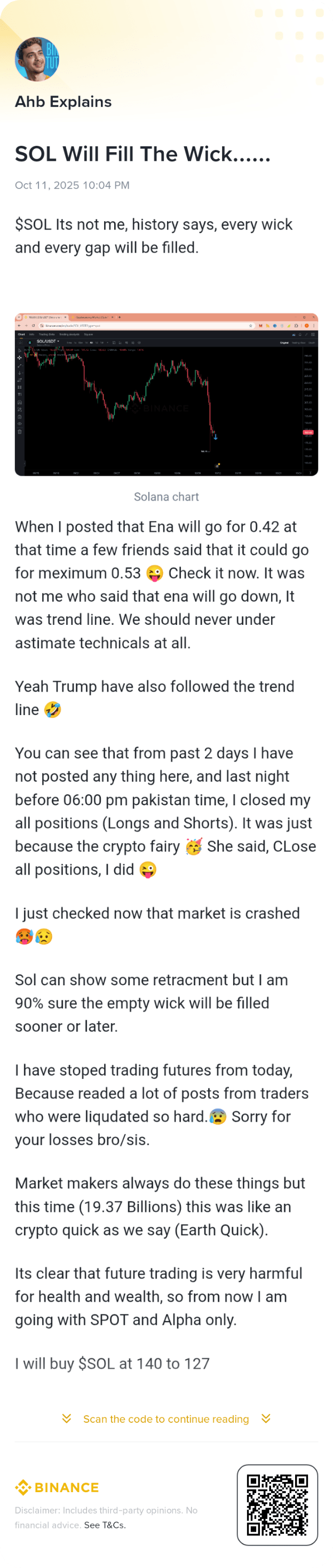Open the Solana chart image thumbnail
Viewport: 333px width, 1568px height.
[x=166, y=395]
